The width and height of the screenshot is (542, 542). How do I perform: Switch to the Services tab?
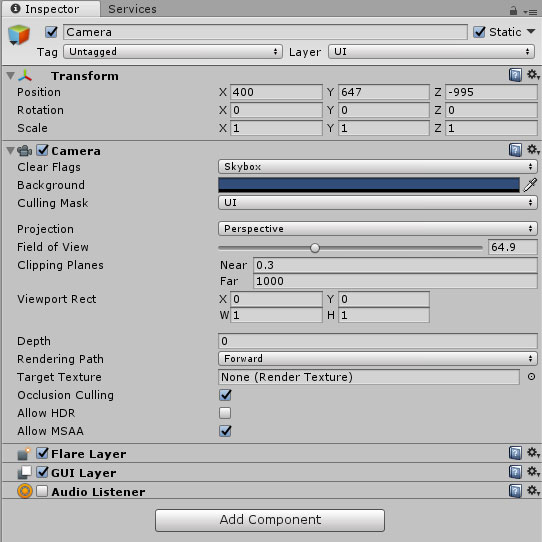point(132,9)
